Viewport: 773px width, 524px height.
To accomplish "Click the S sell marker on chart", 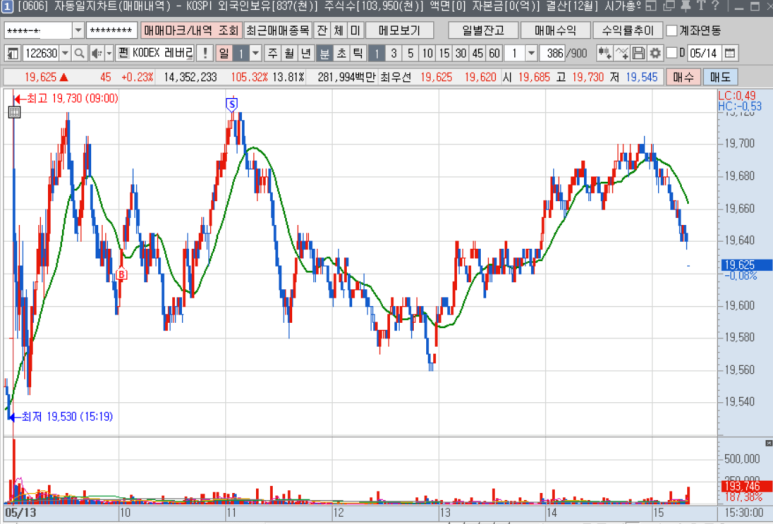I will 232,103.
